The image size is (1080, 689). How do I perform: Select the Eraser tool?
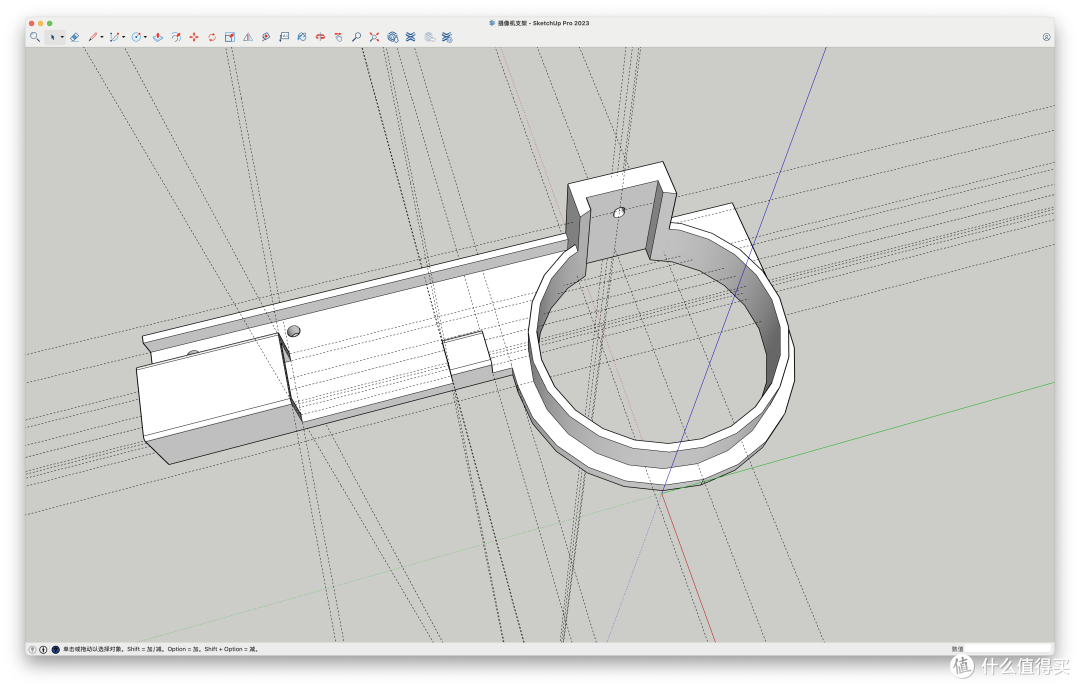[x=74, y=37]
